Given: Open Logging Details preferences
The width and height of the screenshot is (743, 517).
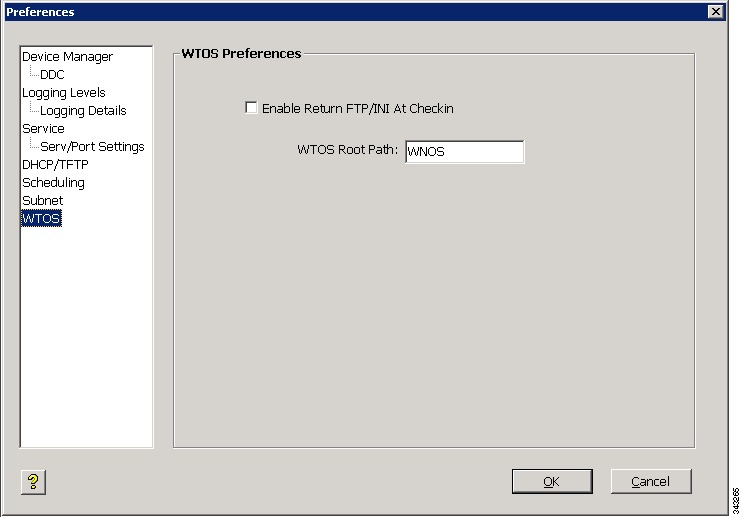Looking at the screenshot, I should point(83,111).
